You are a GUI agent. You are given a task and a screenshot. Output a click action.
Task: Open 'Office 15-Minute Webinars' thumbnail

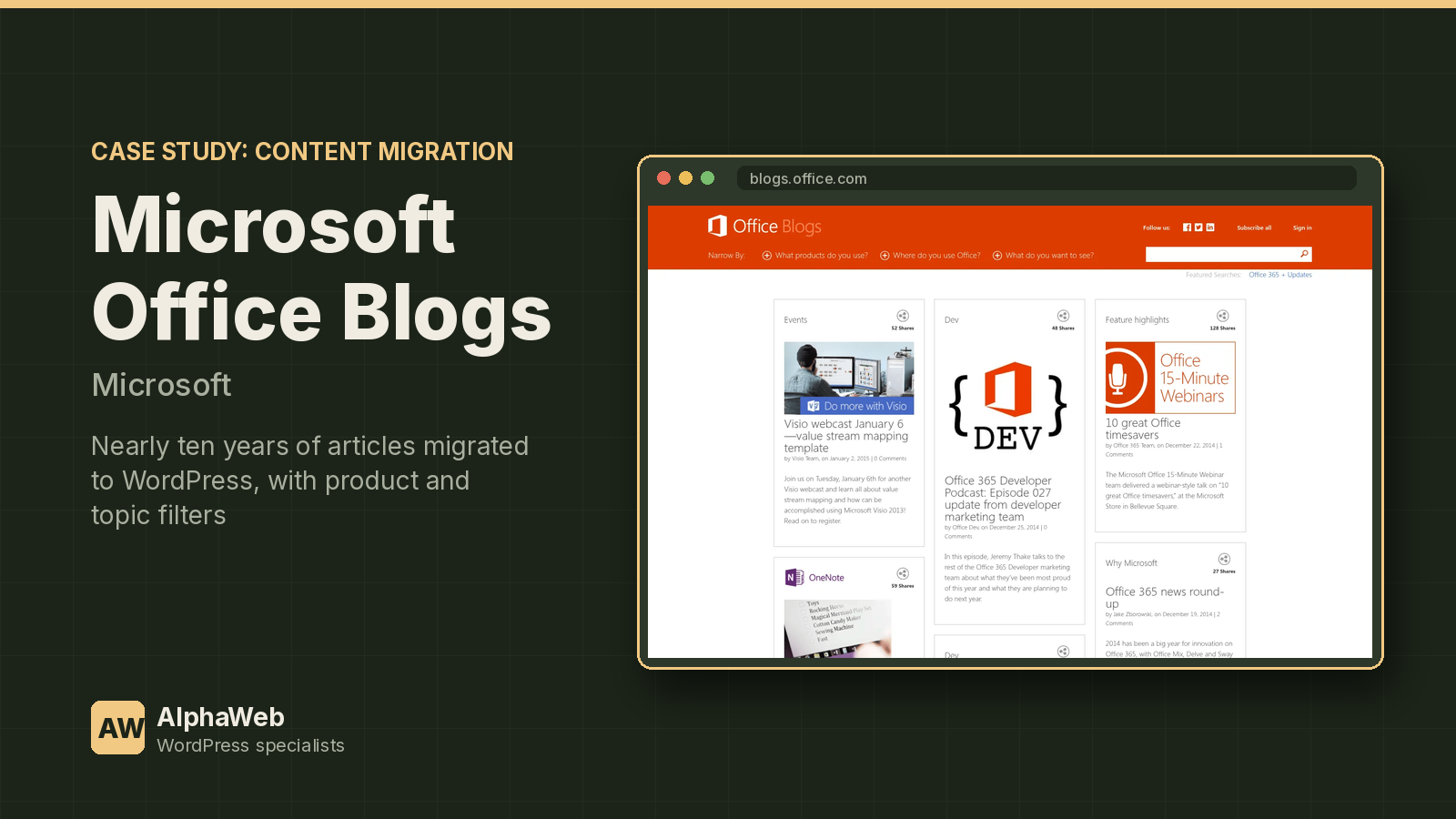coord(1170,378)
